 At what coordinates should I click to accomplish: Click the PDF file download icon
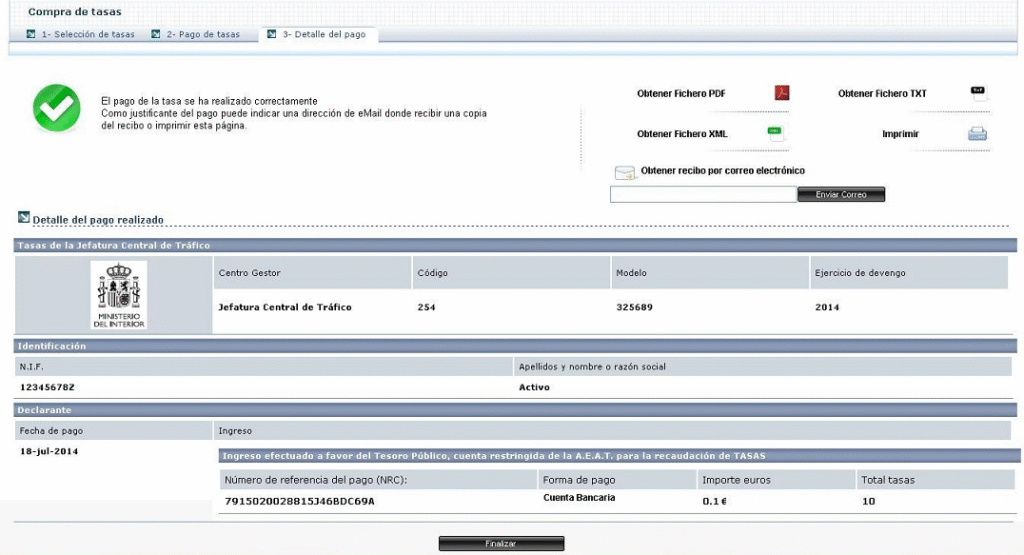click(782, 93)
